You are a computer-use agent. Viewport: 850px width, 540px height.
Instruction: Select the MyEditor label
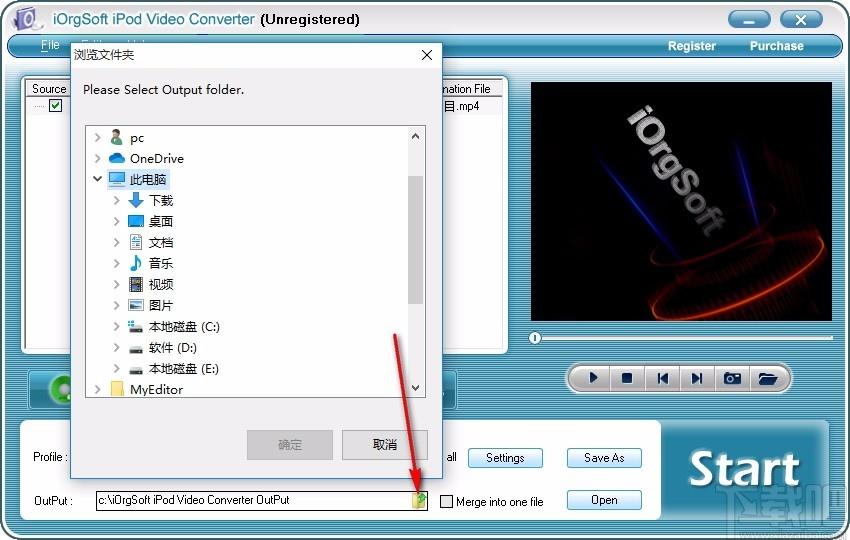tap(157, 389)
